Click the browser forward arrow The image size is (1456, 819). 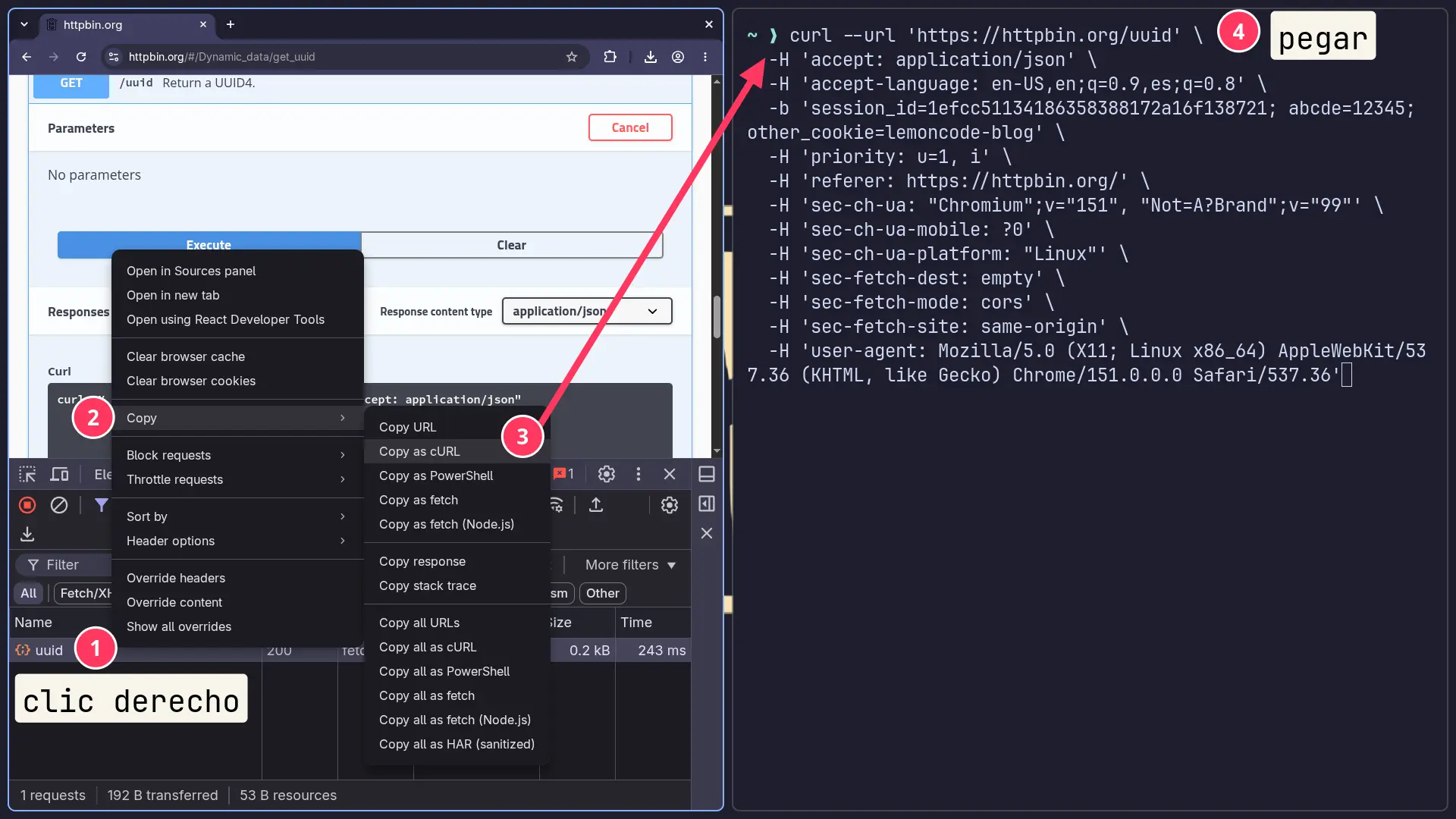coord(54,57)
